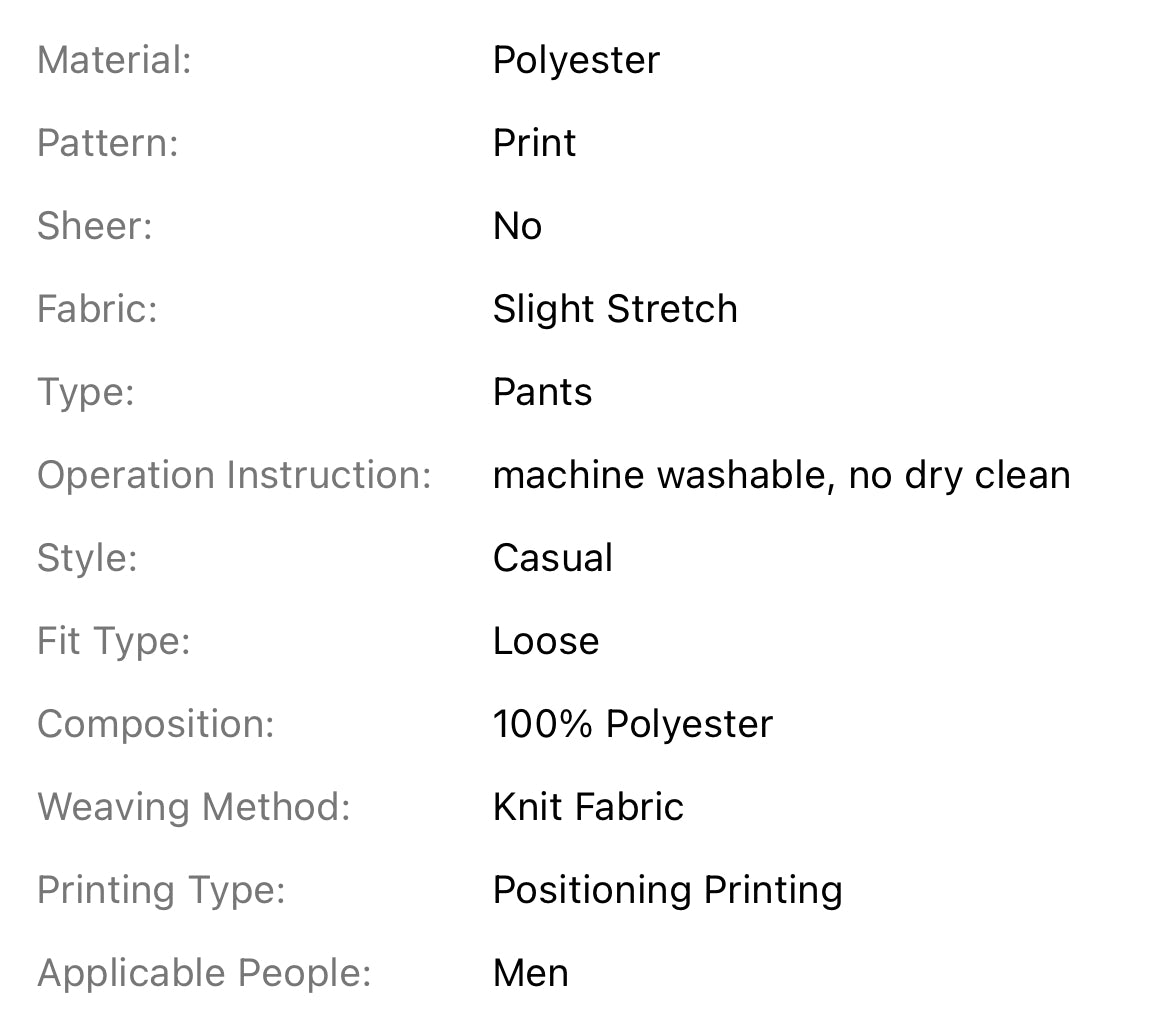This screenshot has height=1019, width=1170.
Task: Click the Composition label
Action: pyautogui.click(x=155, y=724)
